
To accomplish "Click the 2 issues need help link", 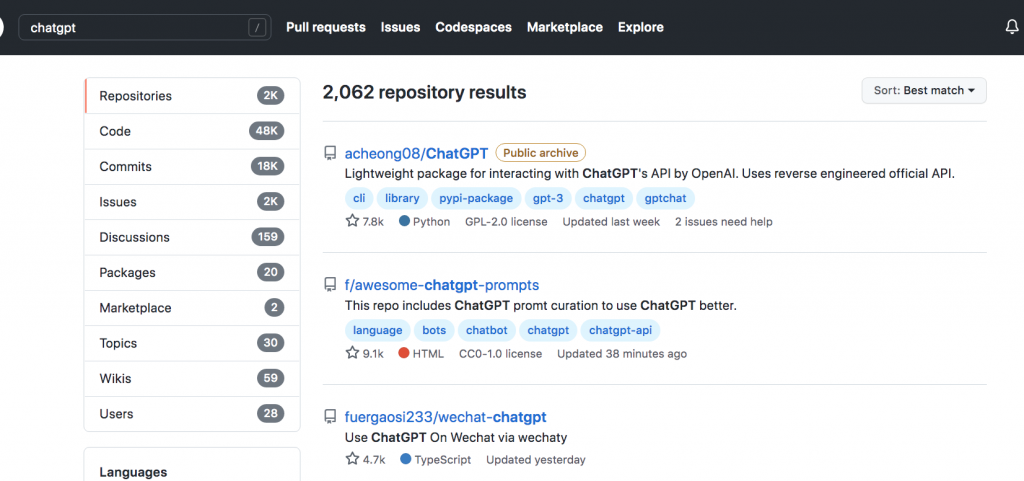I will point(724,222).
